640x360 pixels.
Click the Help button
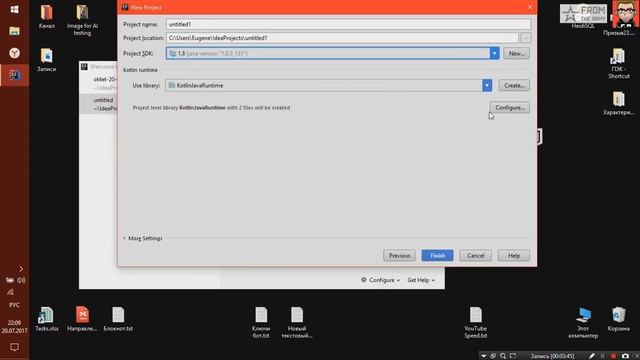click(x=513, y=256)
